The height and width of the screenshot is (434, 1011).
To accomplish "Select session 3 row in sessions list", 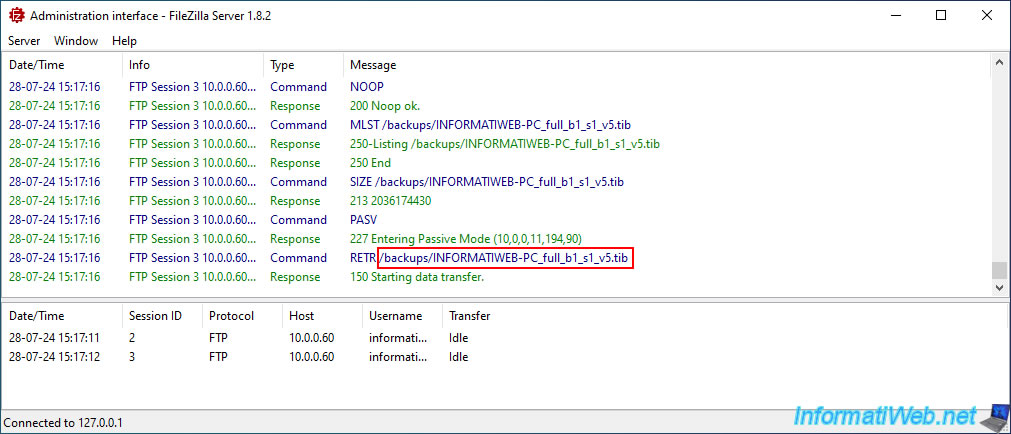I will pos(503,357).
